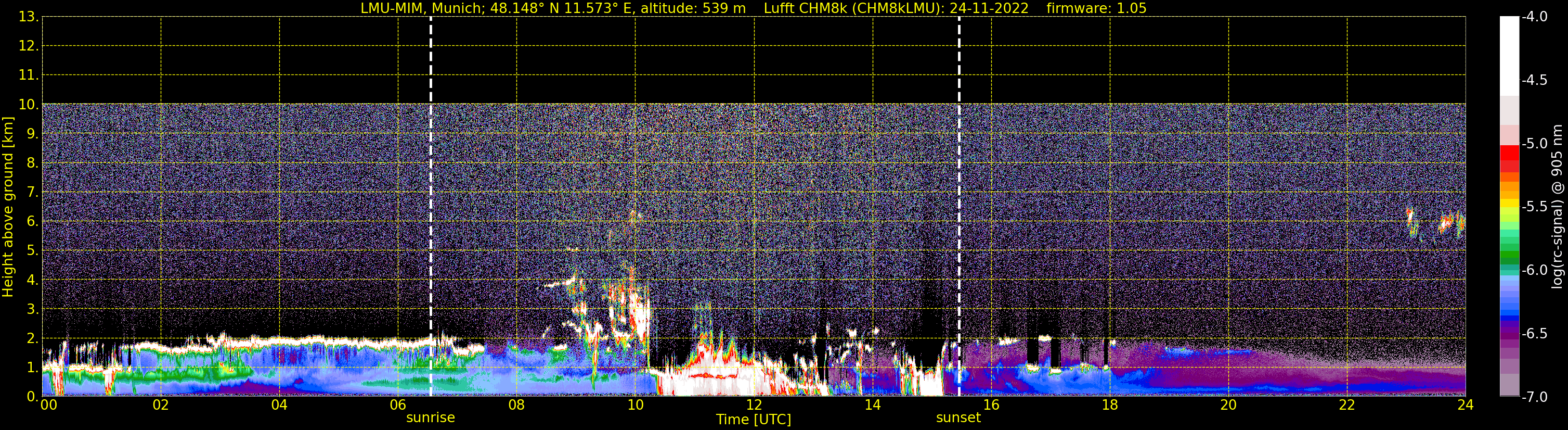Click the time axis tick label '00'
The width and height of the screenshot is (1568, 430).
[49, 405]
